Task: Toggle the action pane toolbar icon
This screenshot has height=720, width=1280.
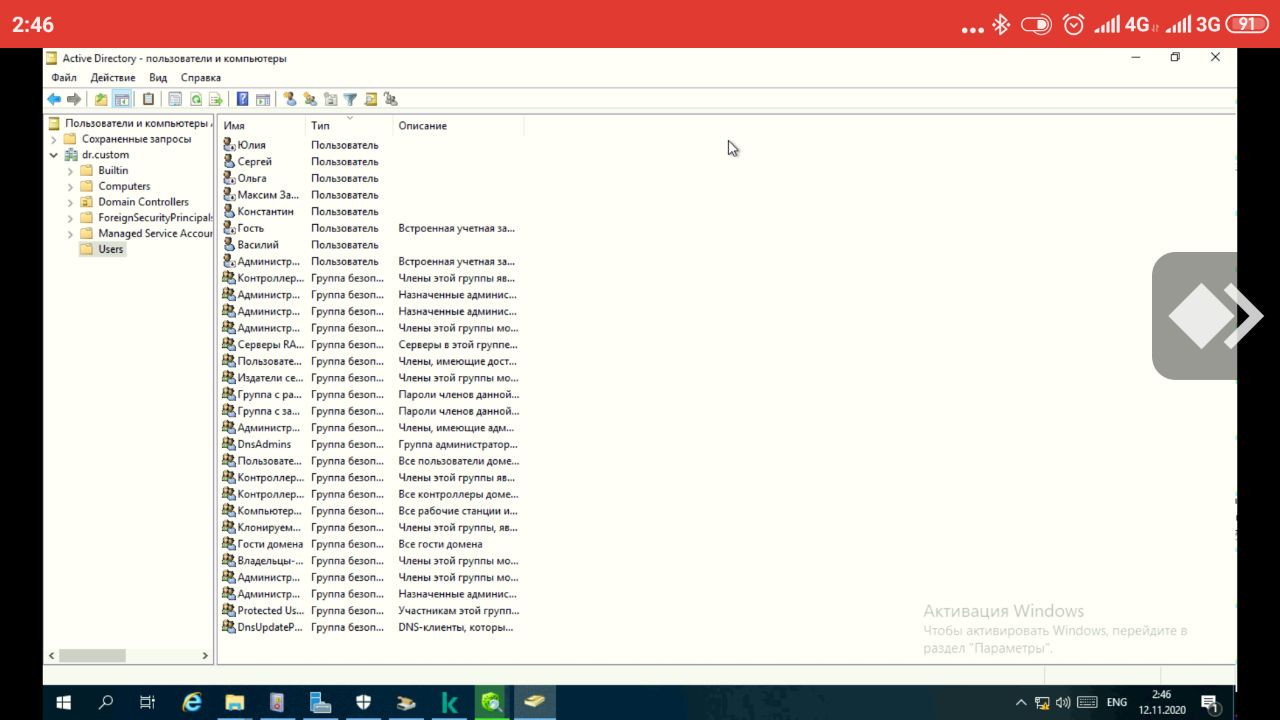Action: 263,99
